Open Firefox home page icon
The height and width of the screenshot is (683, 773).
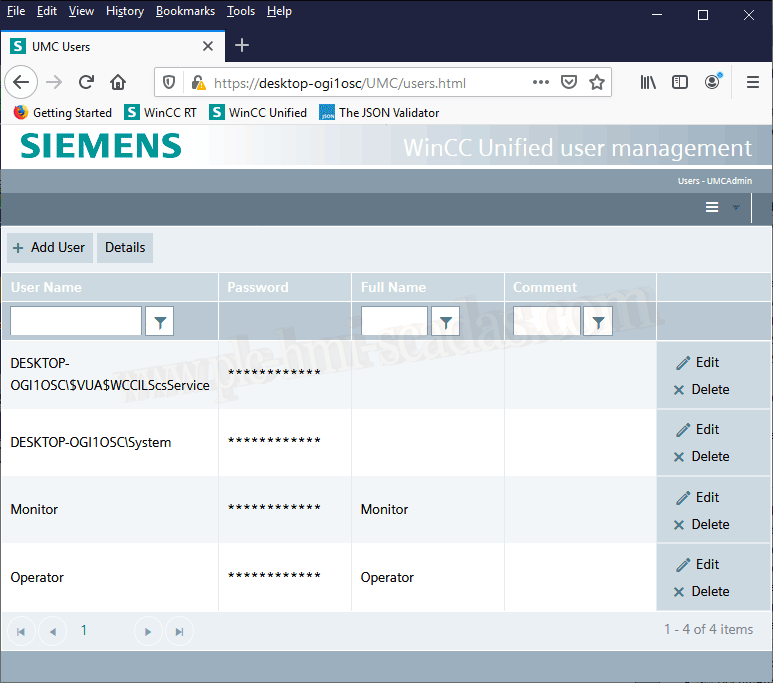click(x=118, y=82)
